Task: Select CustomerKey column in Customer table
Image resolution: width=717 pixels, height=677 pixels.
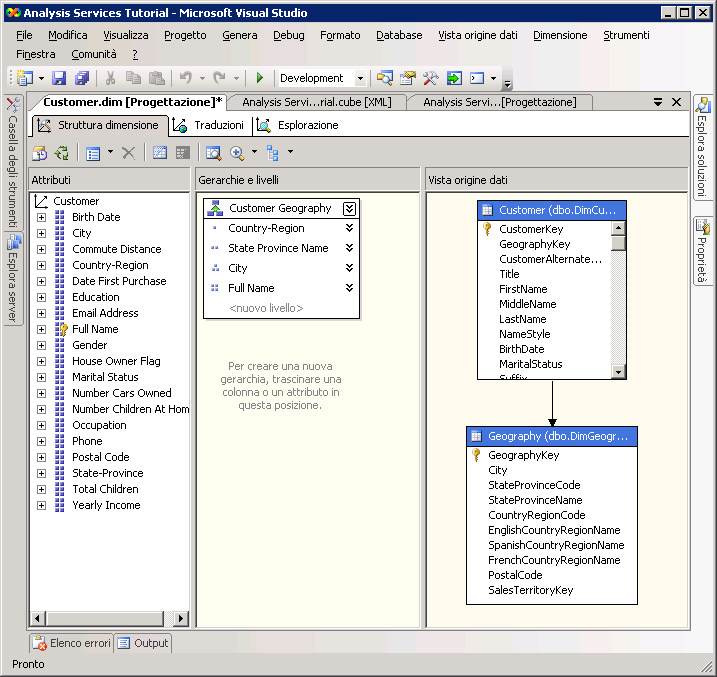Action: pyautogui.click(x=531, y=229)
